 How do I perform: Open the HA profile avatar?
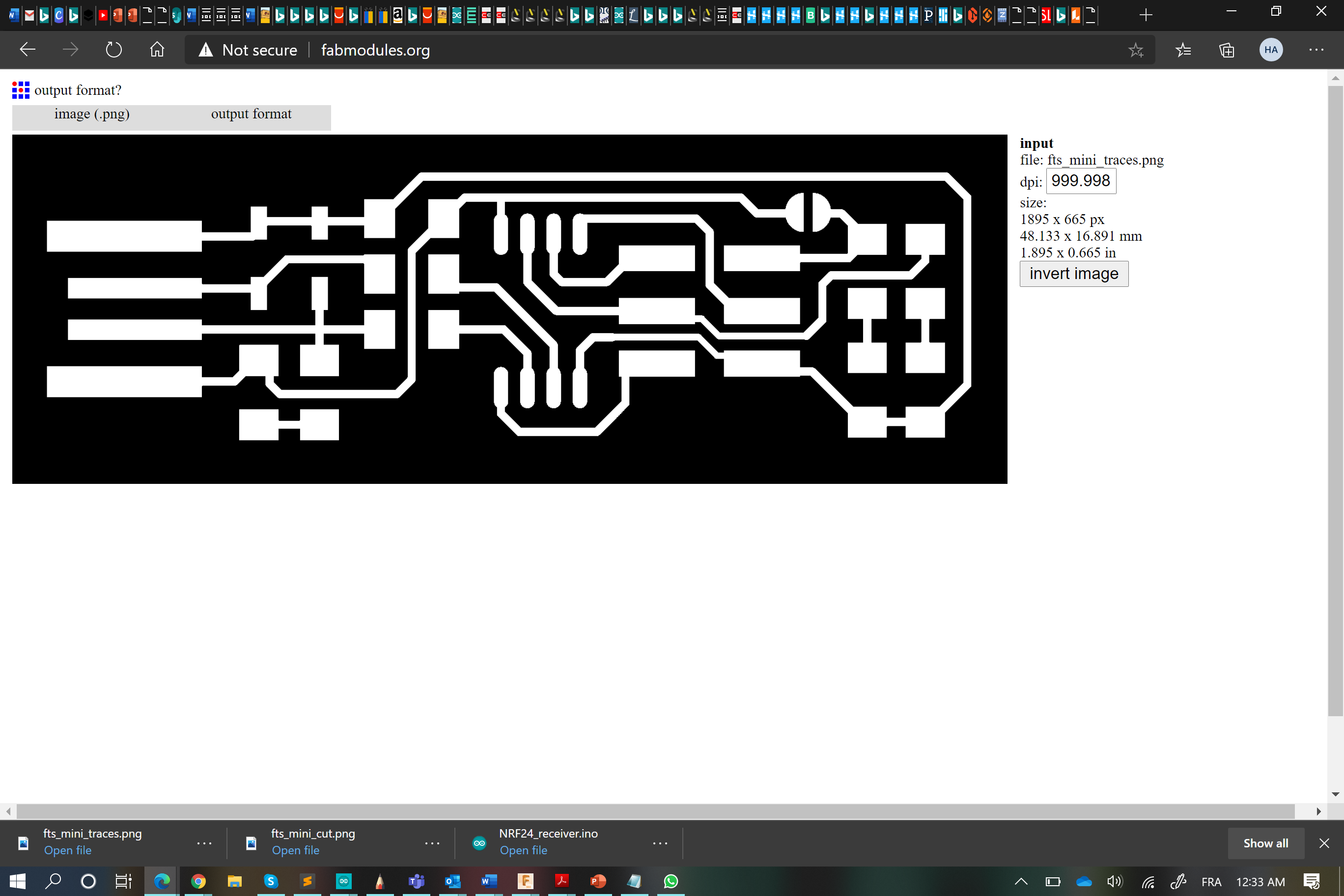pyautogui.click(x=1270, y=50)
